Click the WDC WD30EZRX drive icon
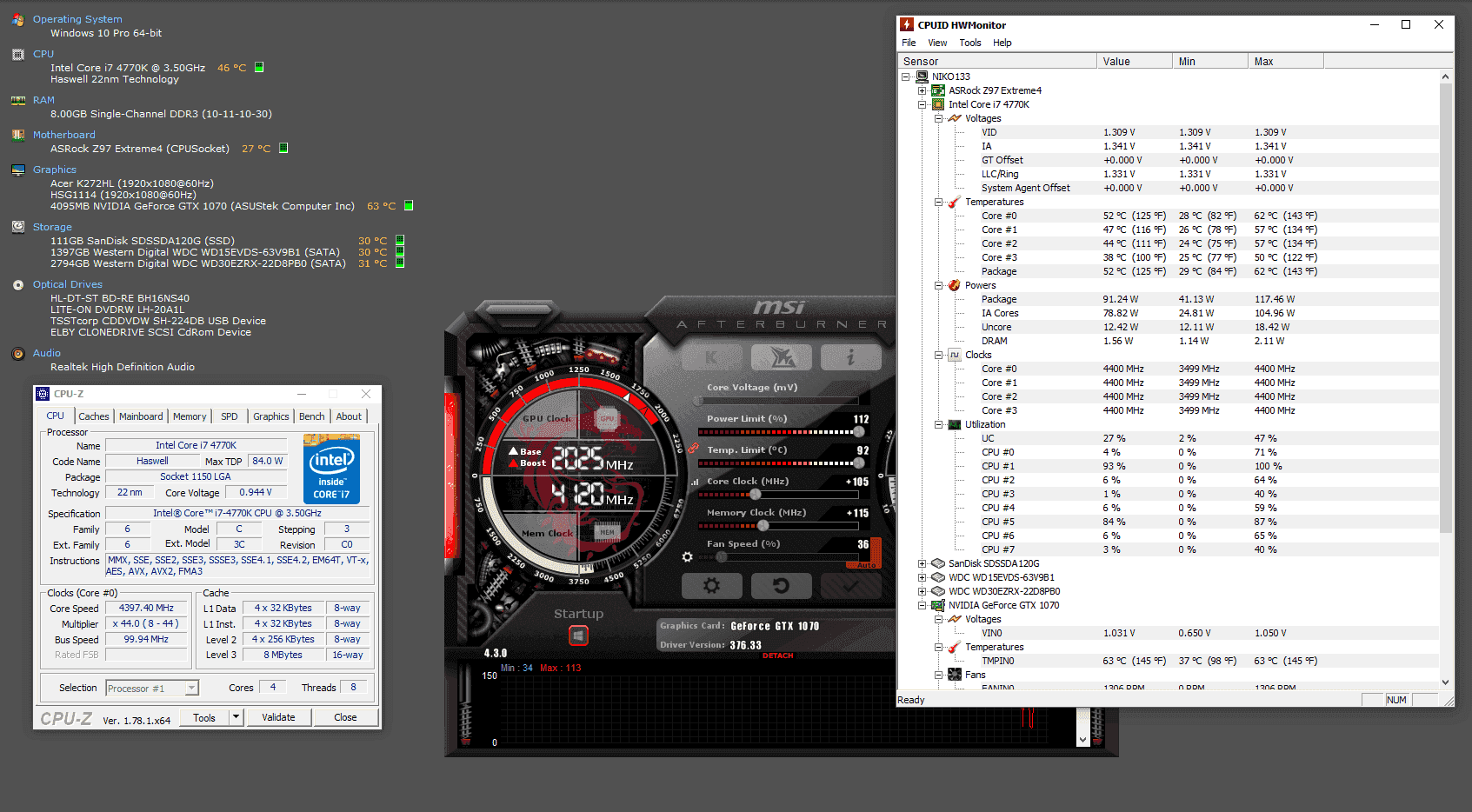Viewport: 1472px width, 812px height. click(938, 591)
